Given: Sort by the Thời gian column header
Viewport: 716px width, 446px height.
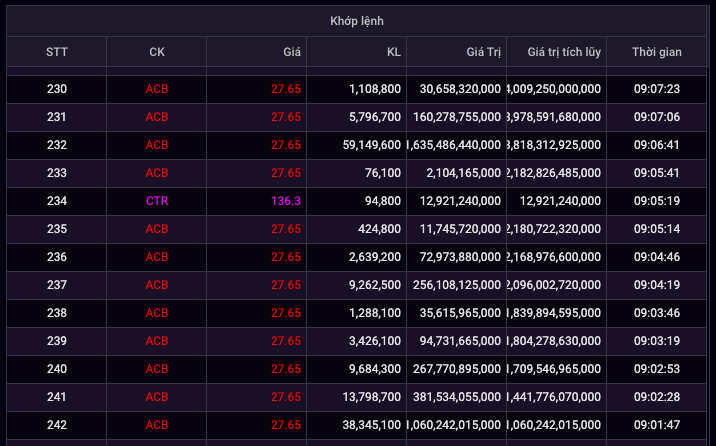Looking at the screenshot, I should pyautogui.click(x=656, y=52).
